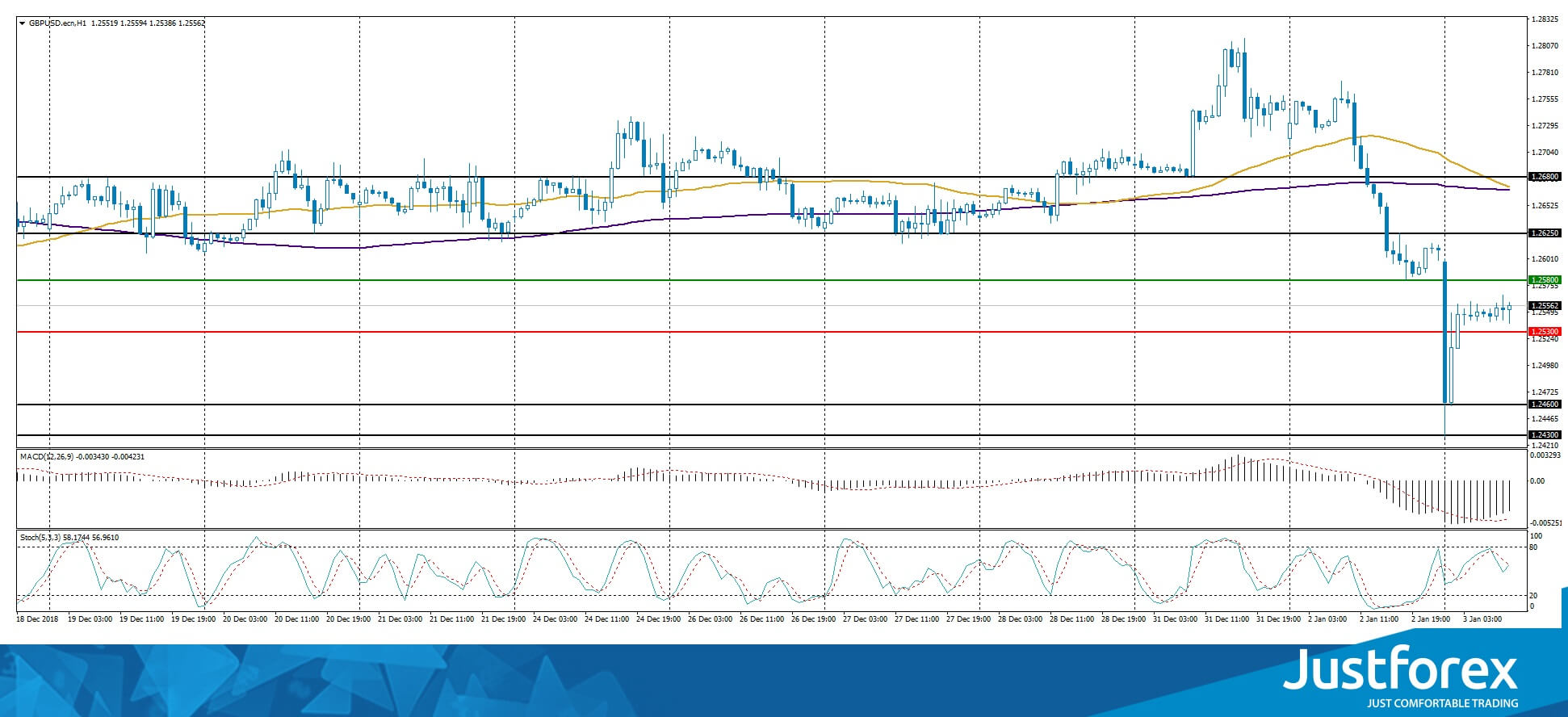Click the Stochastic scale value 80
Image resolution: width=1568 pixels, height=717 pixels.
point(1534,547)
